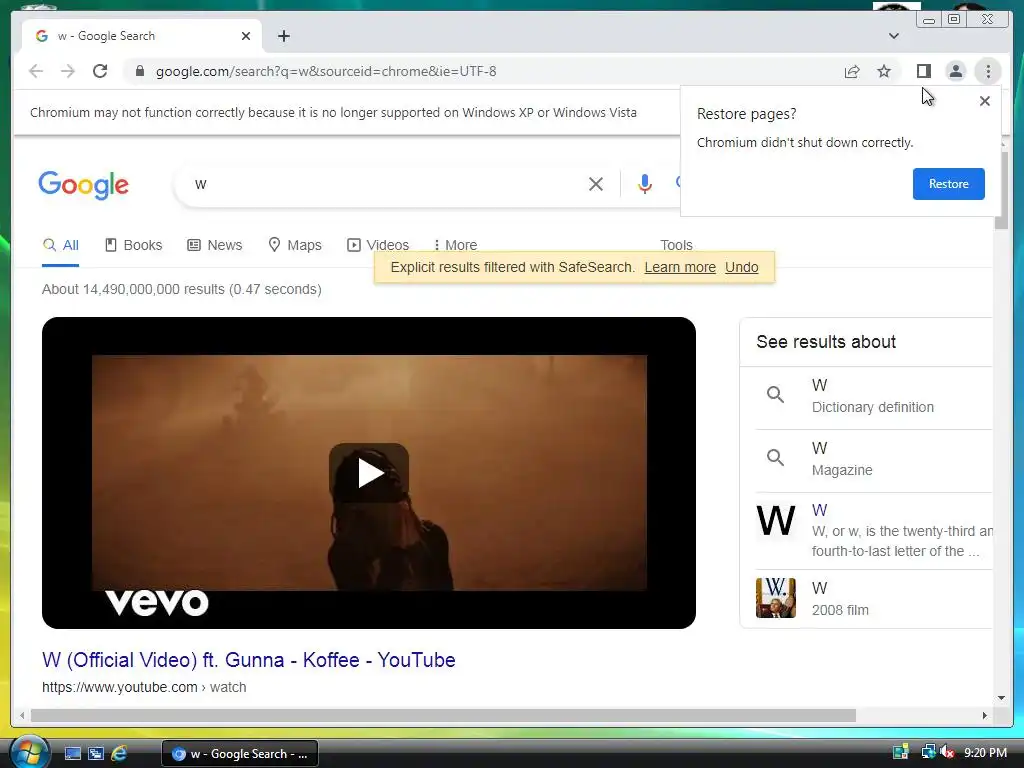Click the Chromium taskbar button
Viewport: 1024px width, 768px height.
click(240, 754)
